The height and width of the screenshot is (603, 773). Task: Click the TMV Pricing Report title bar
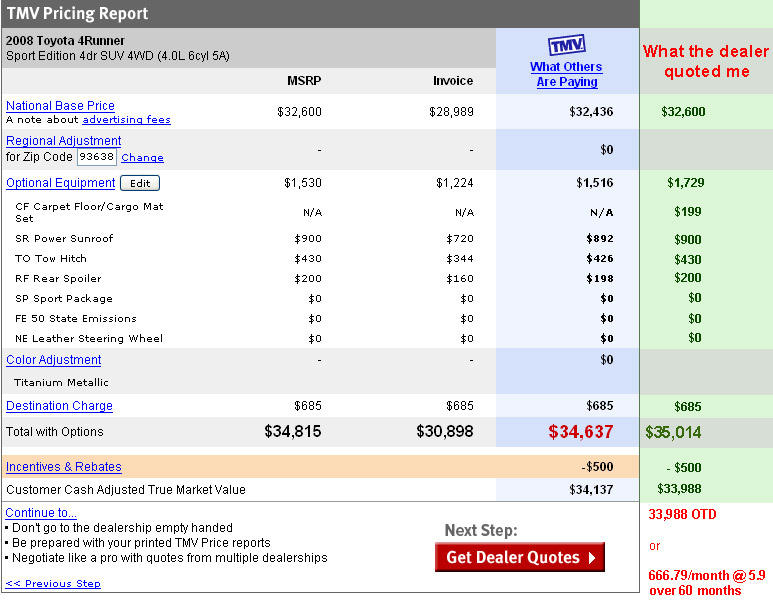pos(320,14)
